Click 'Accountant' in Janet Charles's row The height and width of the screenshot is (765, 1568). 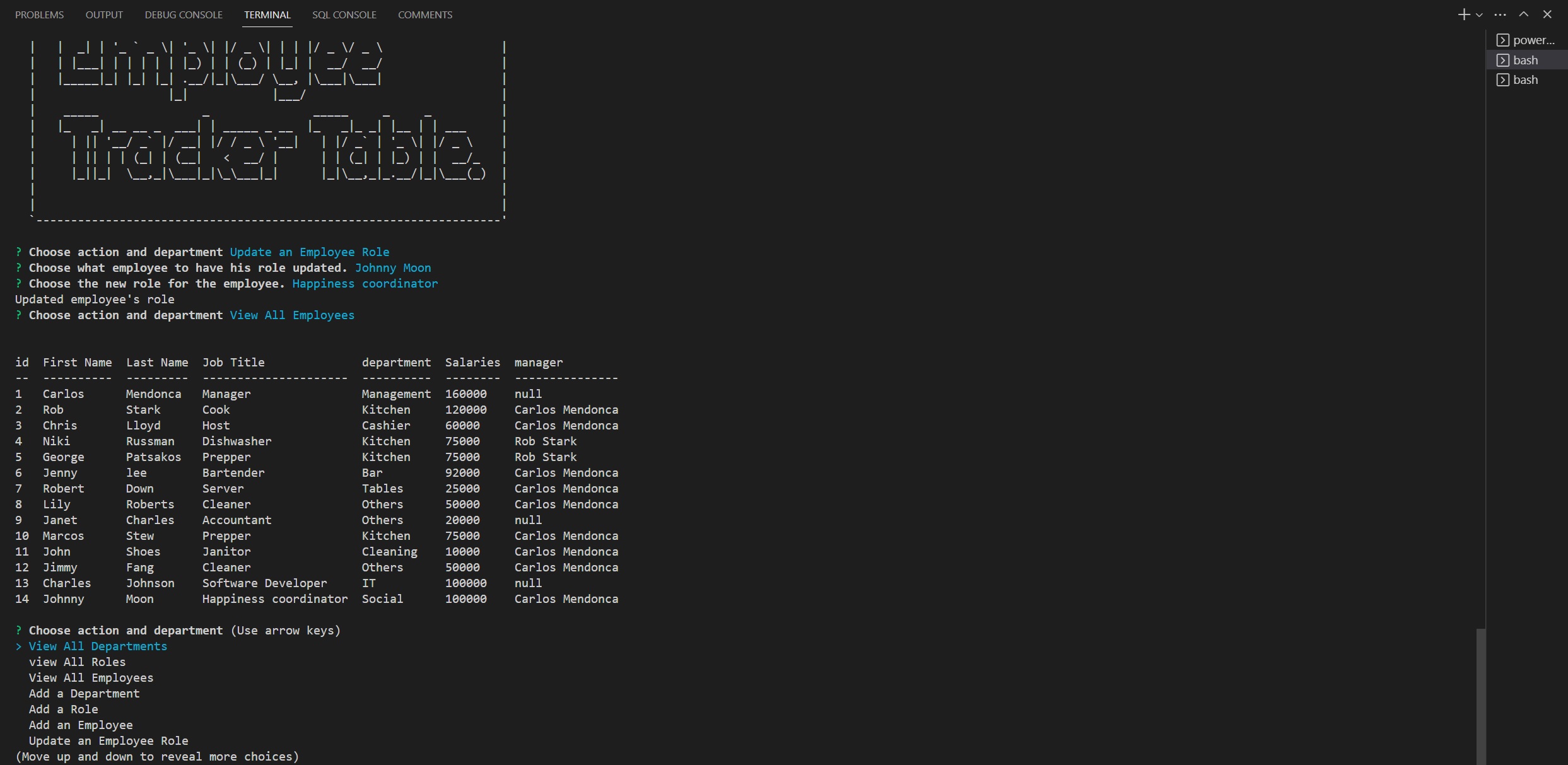click(x=237, y=520)
